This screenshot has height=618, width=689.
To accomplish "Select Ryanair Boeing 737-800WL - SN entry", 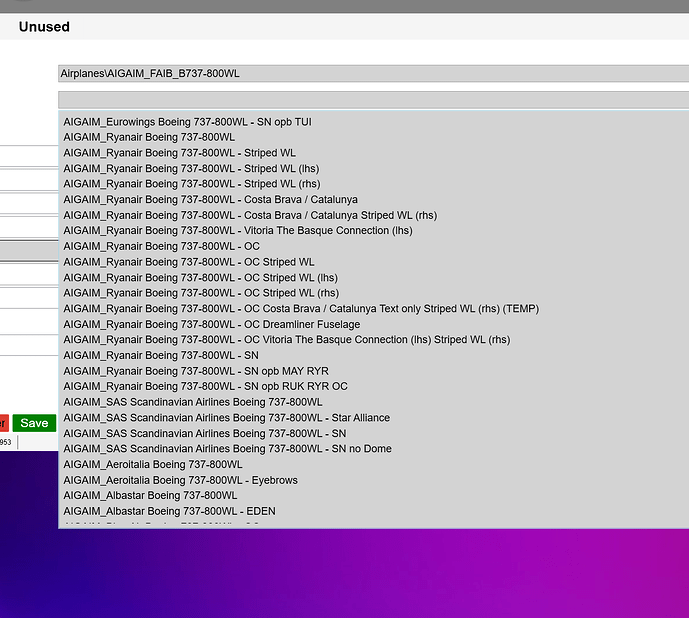I will pos(161,355).
